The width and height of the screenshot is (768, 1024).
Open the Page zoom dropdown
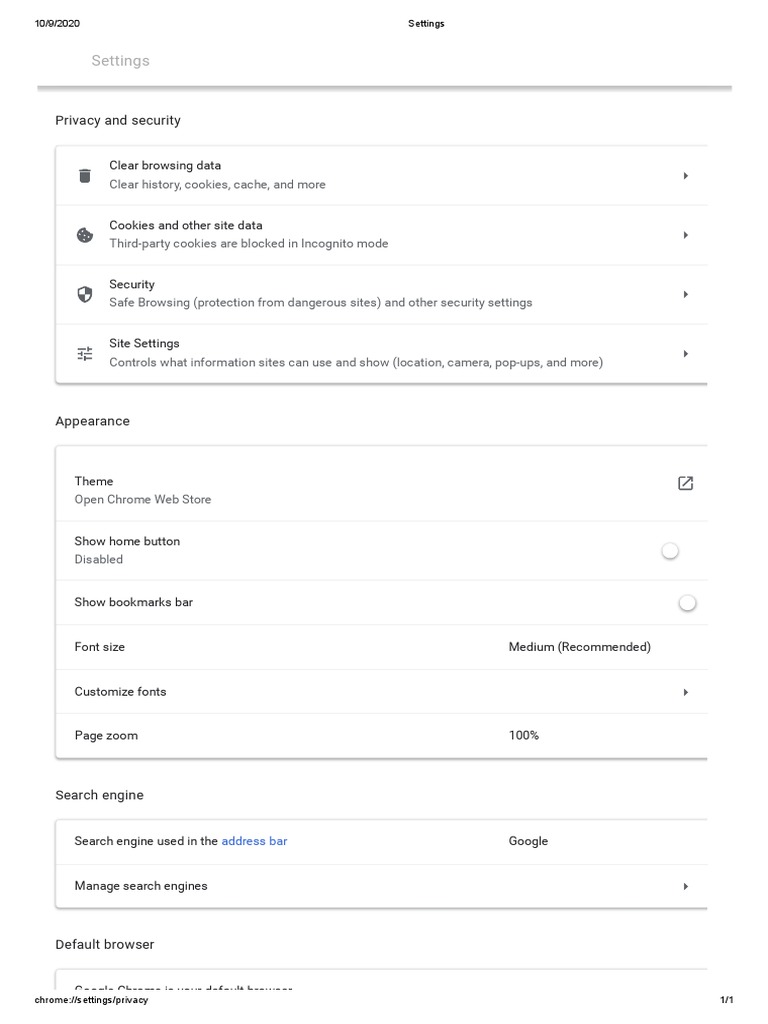tap(524, 736)
